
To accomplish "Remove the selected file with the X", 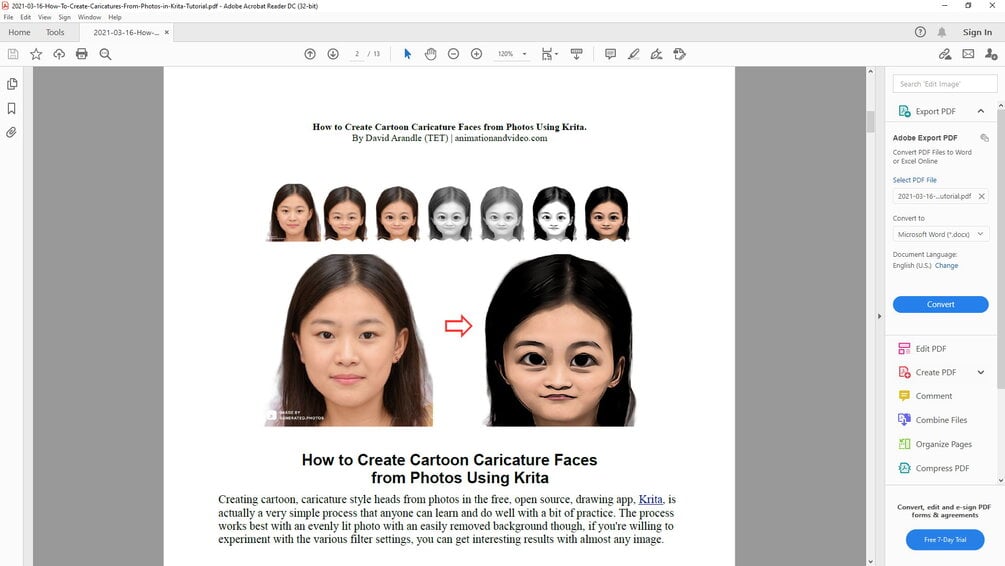I will 981,196.
